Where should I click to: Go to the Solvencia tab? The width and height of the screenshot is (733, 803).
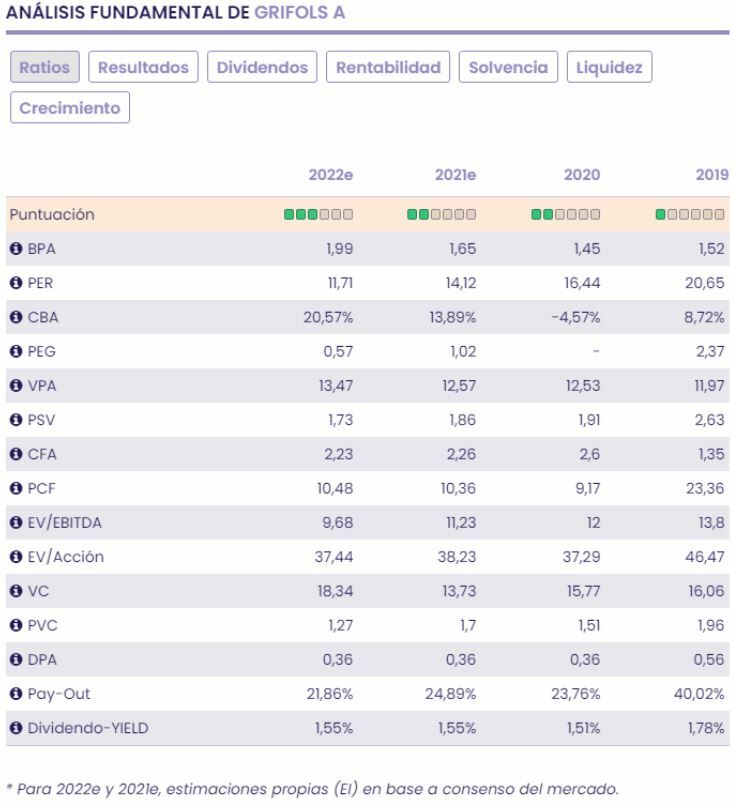tap(508, 68)
